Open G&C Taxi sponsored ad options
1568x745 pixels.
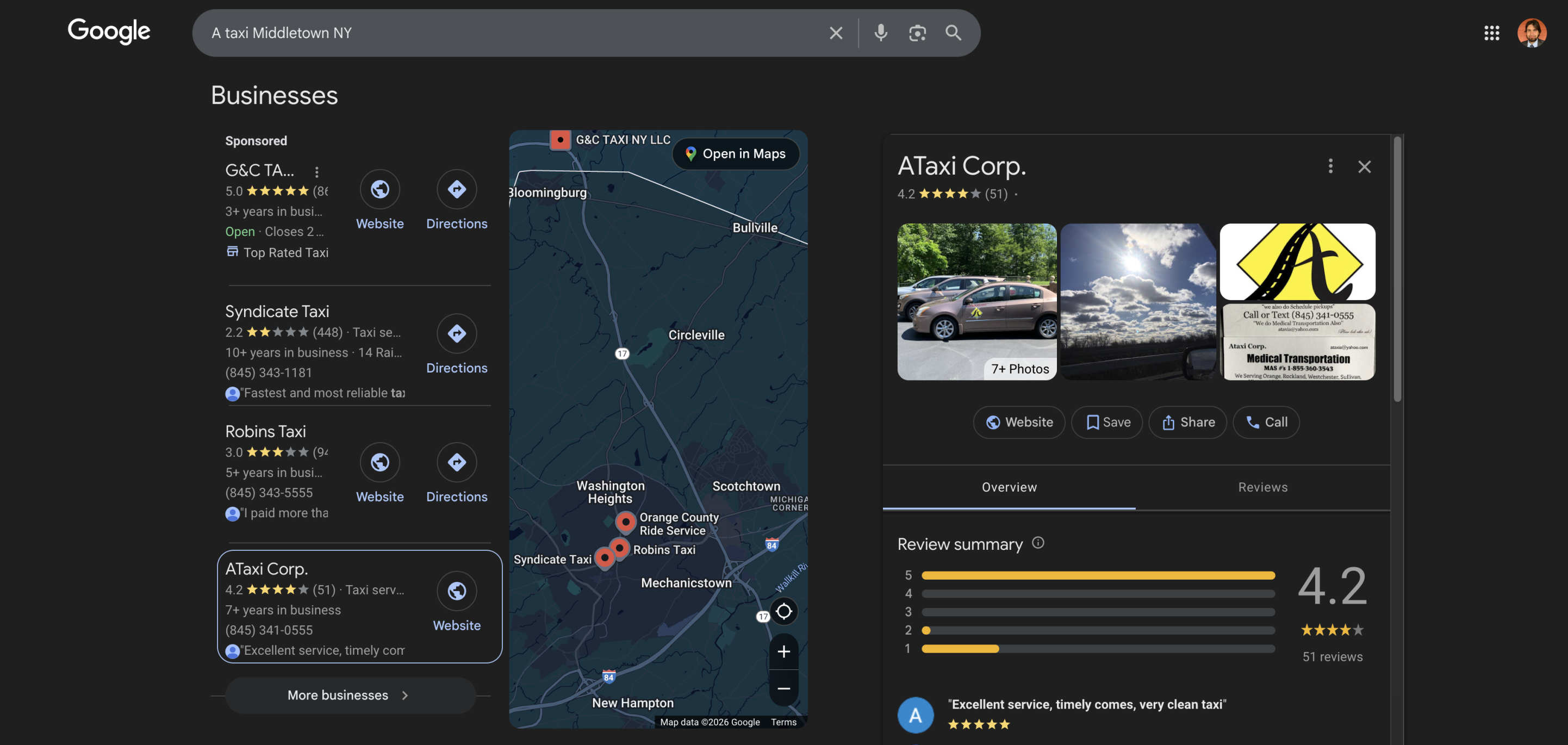316,172
